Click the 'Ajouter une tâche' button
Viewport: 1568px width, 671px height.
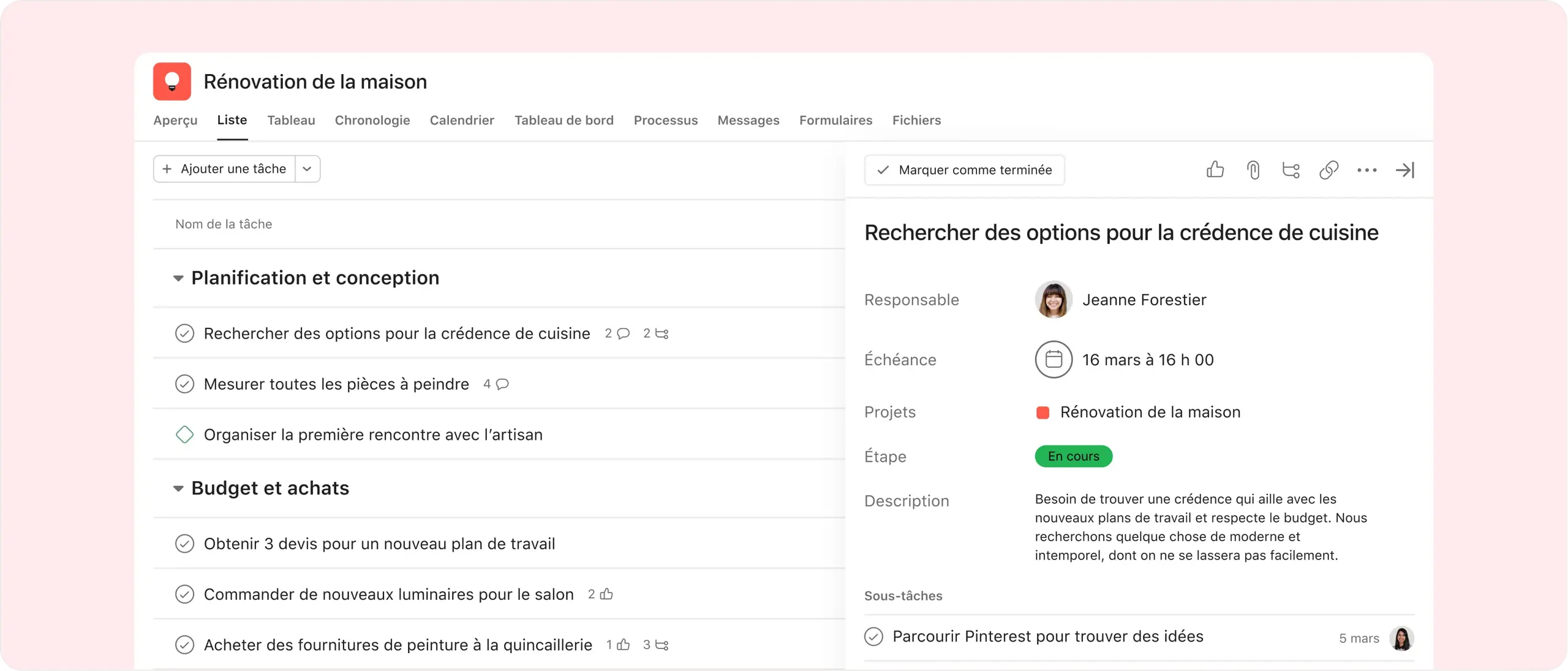click(x=225, y=169)
